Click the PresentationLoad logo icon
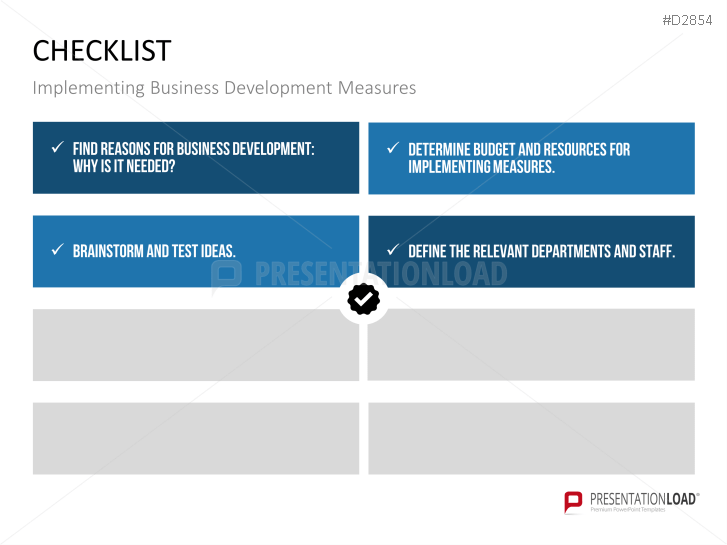The image size is (727, 545). click(x=573, y=501)
